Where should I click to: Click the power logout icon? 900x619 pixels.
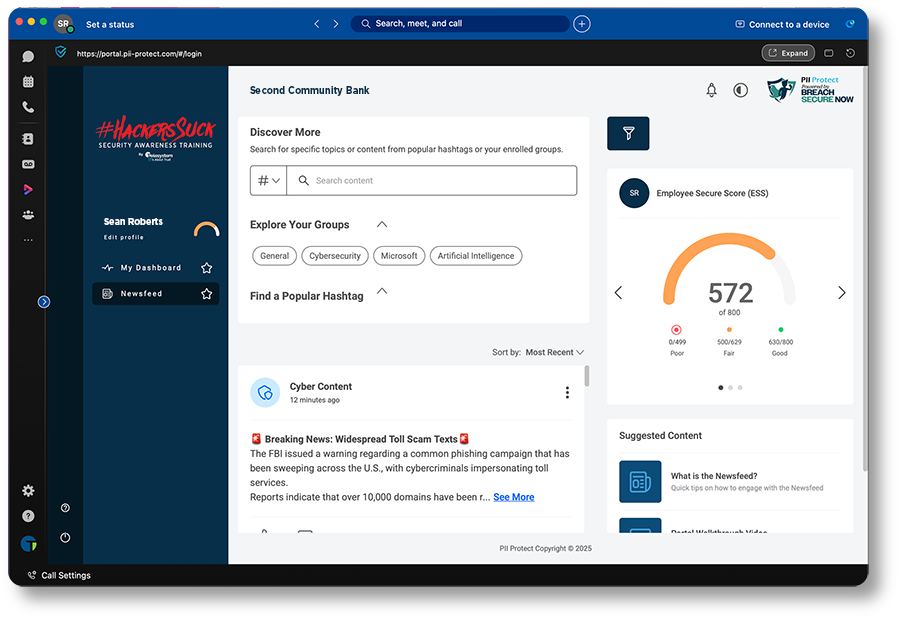[65, 537]
